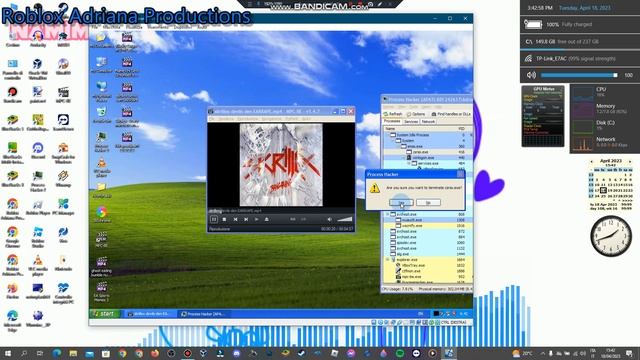Open the Roblox Player desktop shortcut
The width and height of the screenshot is (640, 360).
pos(38,207)
